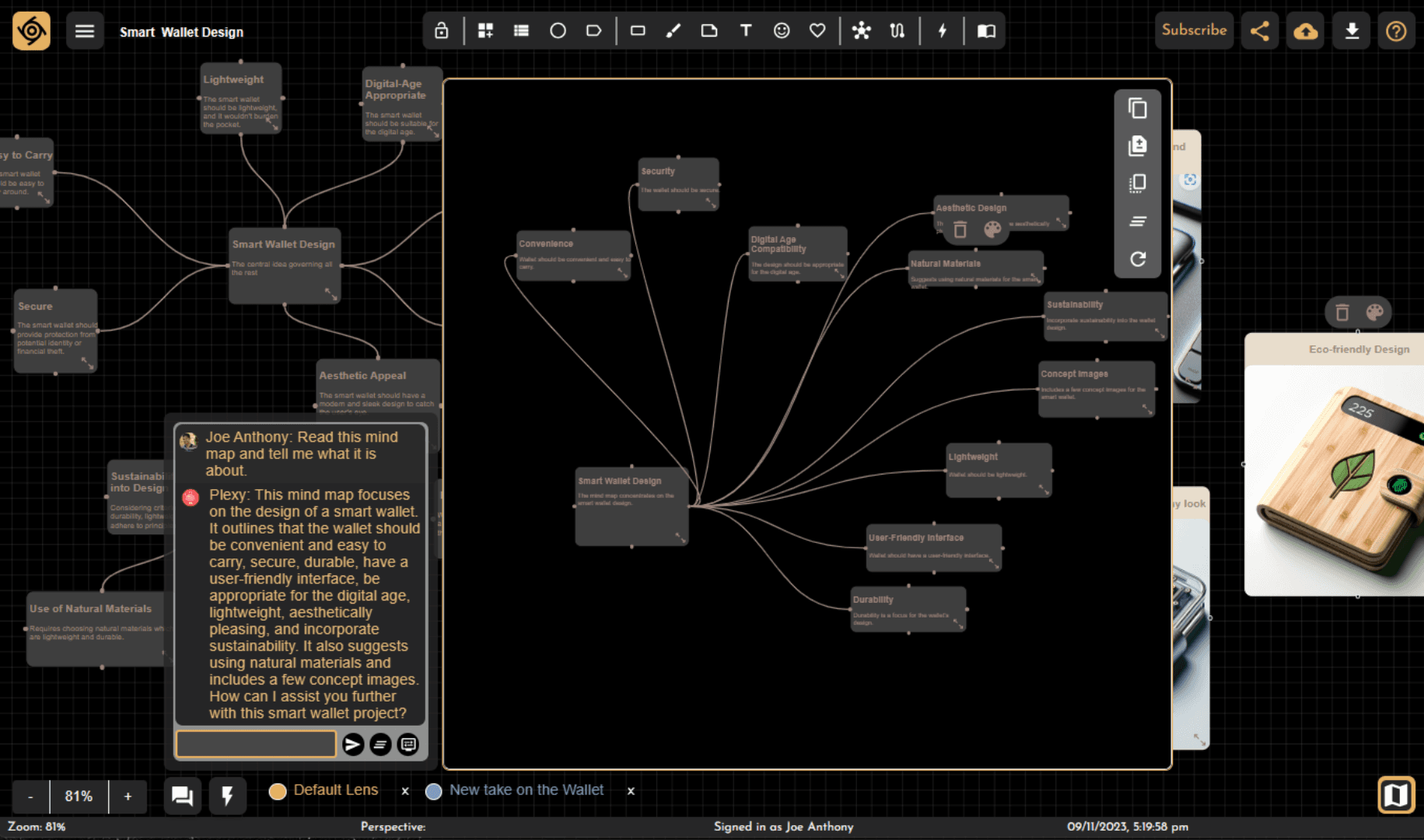
Task: Click the lock icon in the top toolbar
Action: click(441, 31)
